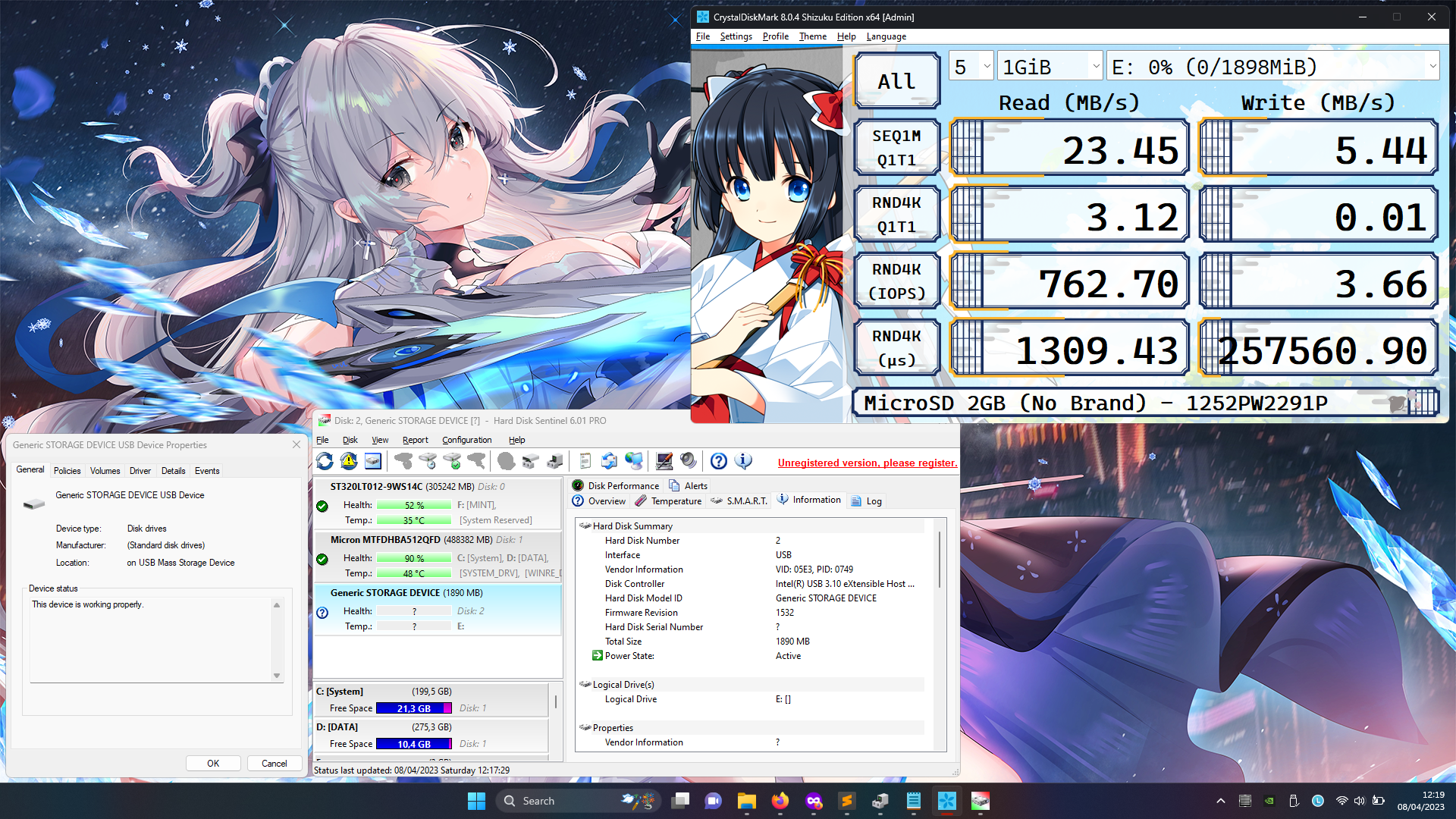Open drive selection dropdown showing E: 0%

tap(1273, 67)
